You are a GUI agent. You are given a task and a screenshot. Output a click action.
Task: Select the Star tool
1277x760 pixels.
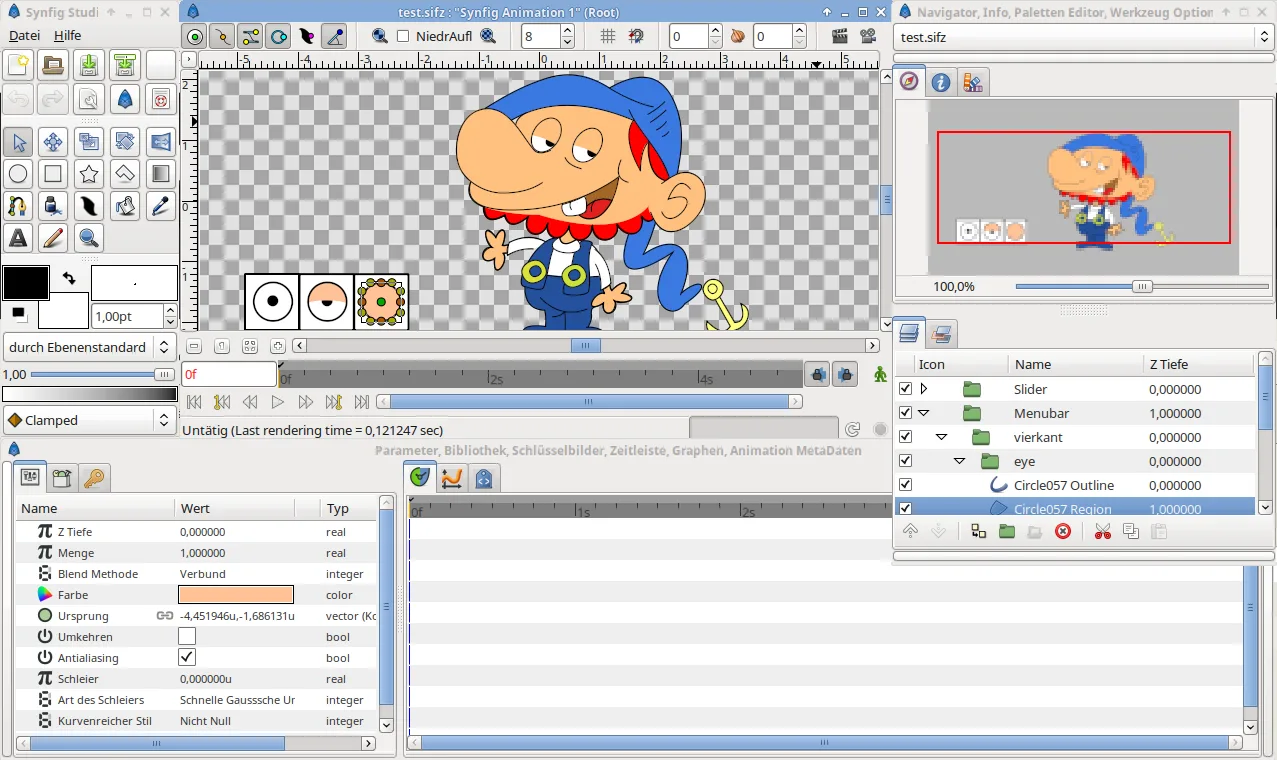click(89, 174)
